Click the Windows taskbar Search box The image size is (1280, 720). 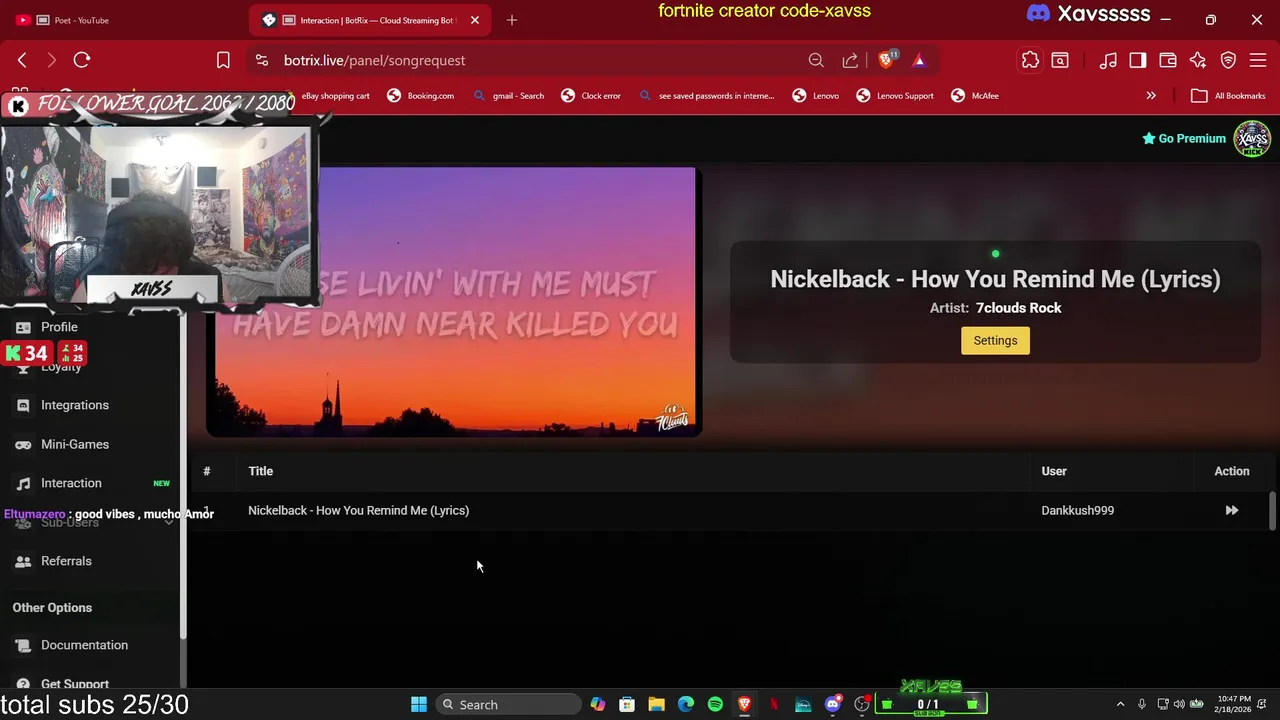[x=508, y=704]
